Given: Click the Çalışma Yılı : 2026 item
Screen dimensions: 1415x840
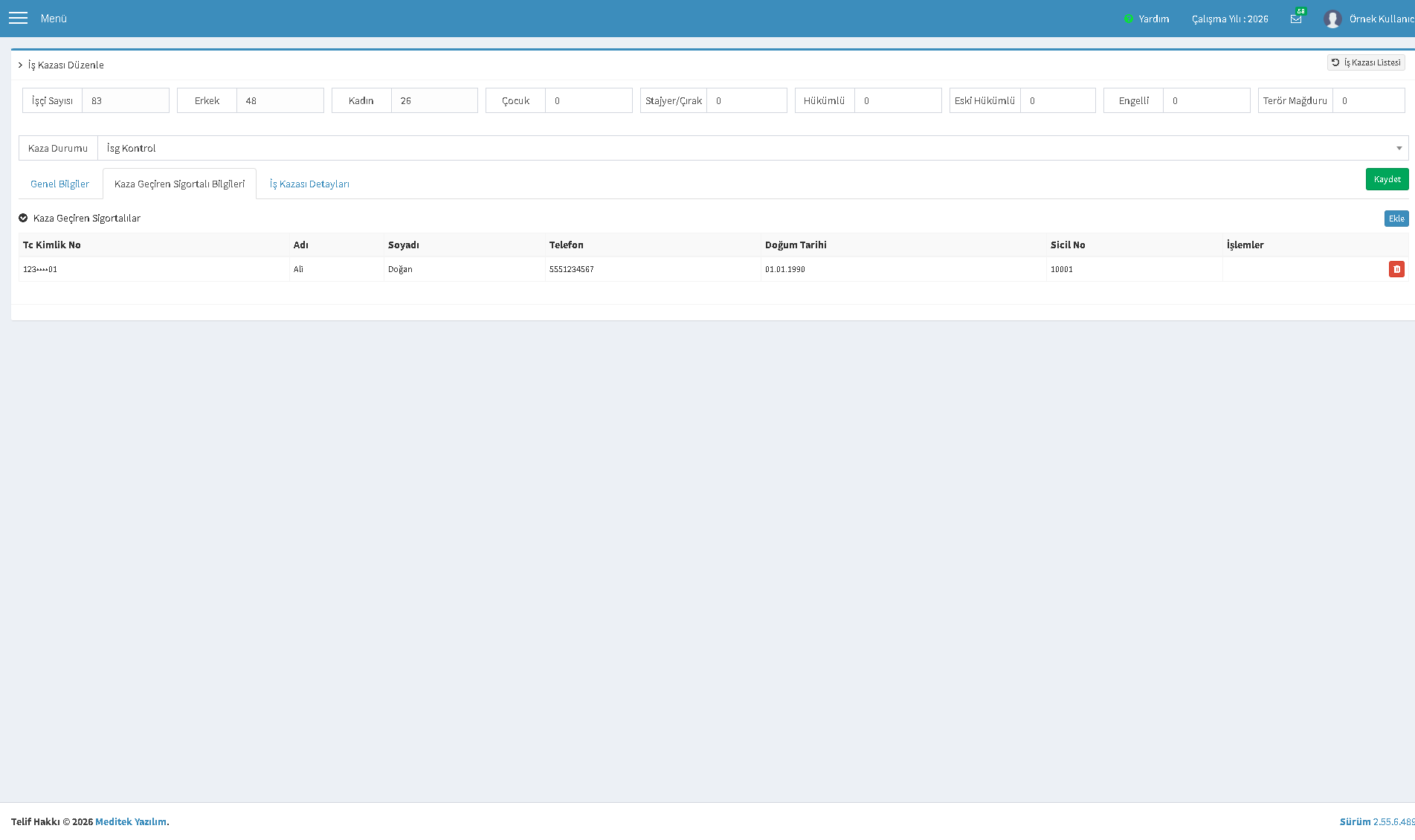Looking at the screenshot, I should (x=1230, y=19).
